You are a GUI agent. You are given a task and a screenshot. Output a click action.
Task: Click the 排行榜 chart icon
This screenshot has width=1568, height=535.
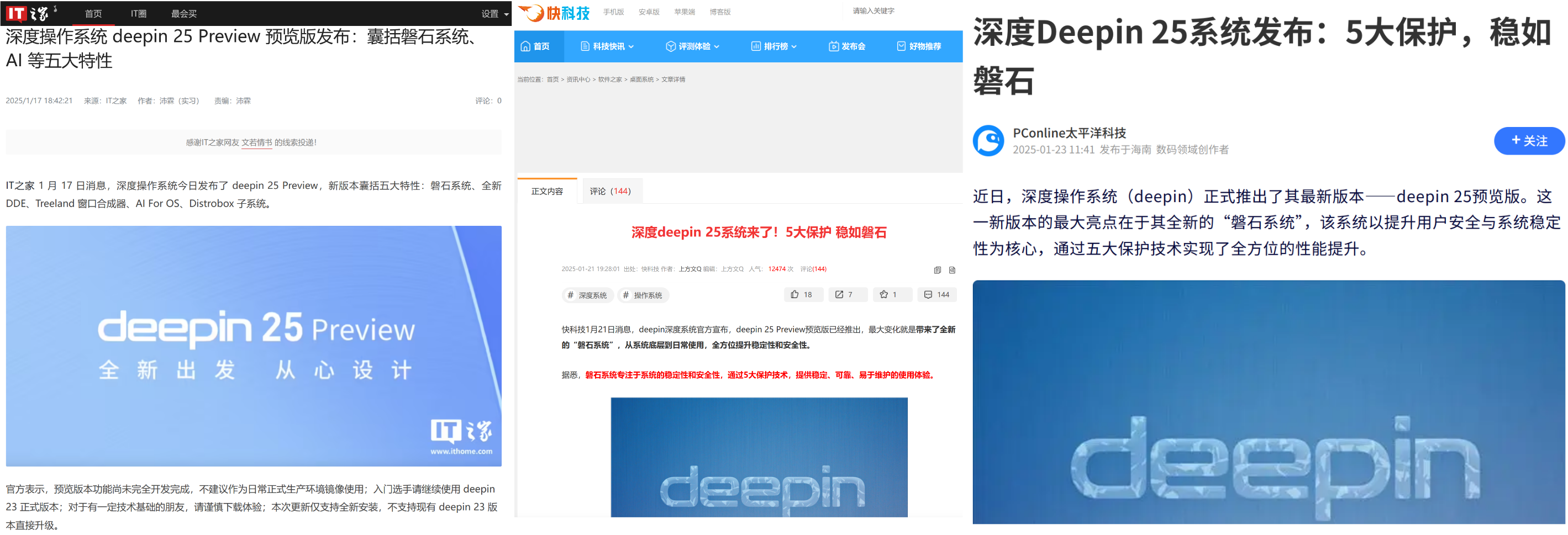[755, 46]
